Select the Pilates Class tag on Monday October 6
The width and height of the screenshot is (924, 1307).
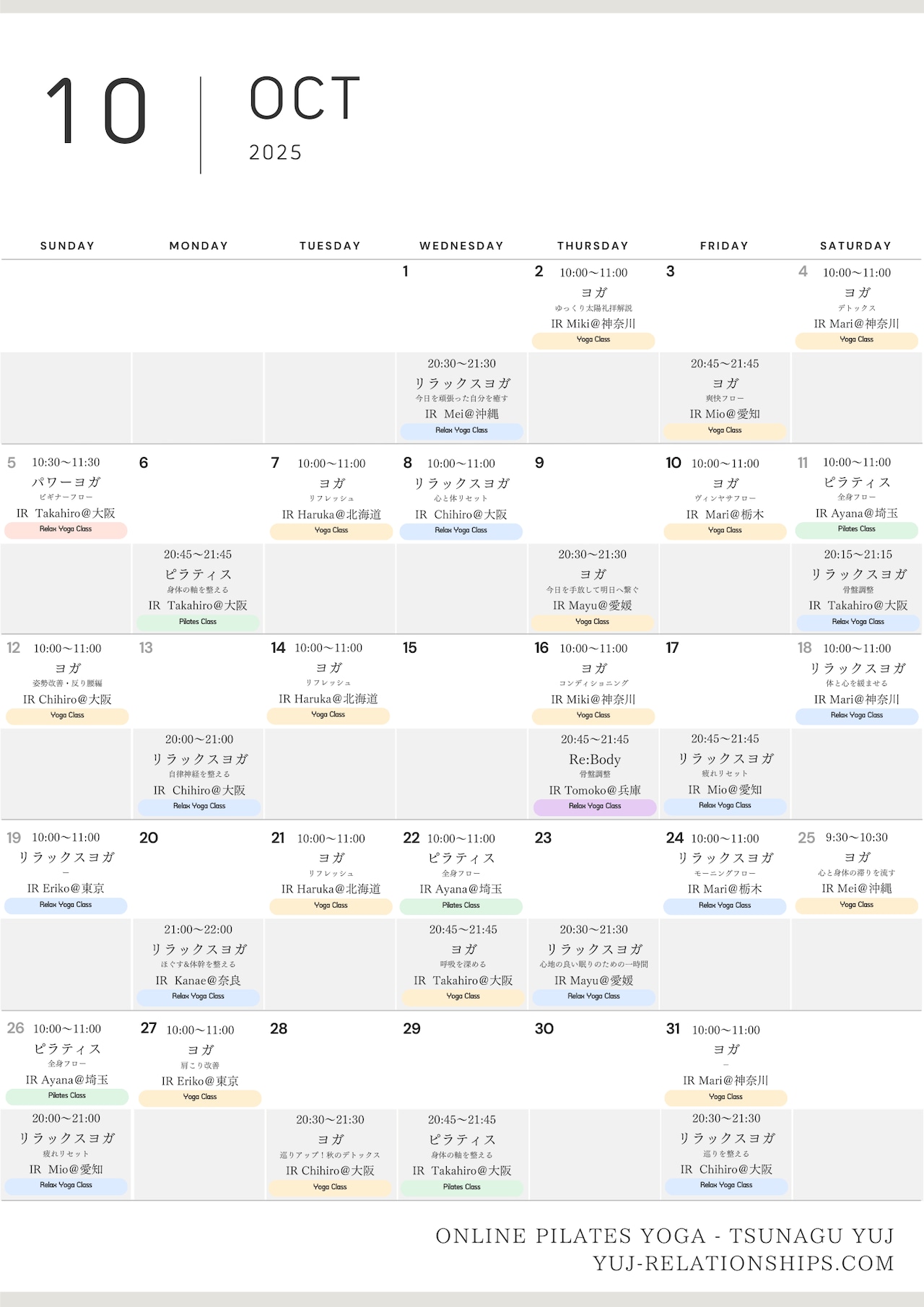click(x=198, y=622)
